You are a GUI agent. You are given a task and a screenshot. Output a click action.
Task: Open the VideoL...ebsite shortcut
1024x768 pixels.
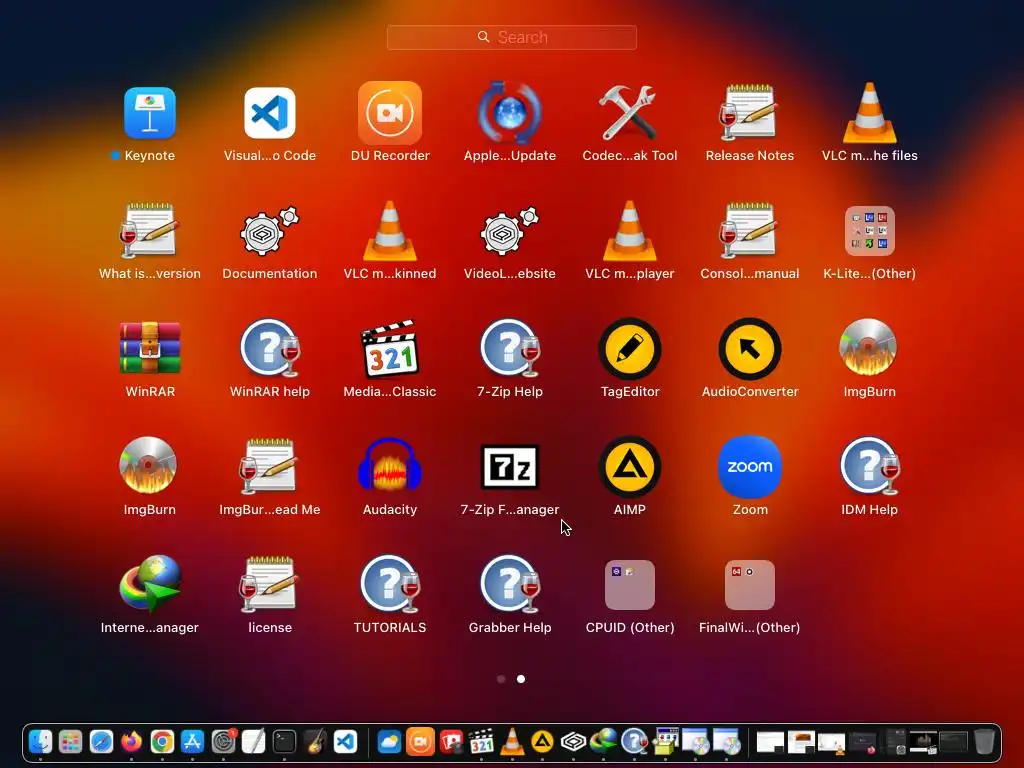point(509,231)
